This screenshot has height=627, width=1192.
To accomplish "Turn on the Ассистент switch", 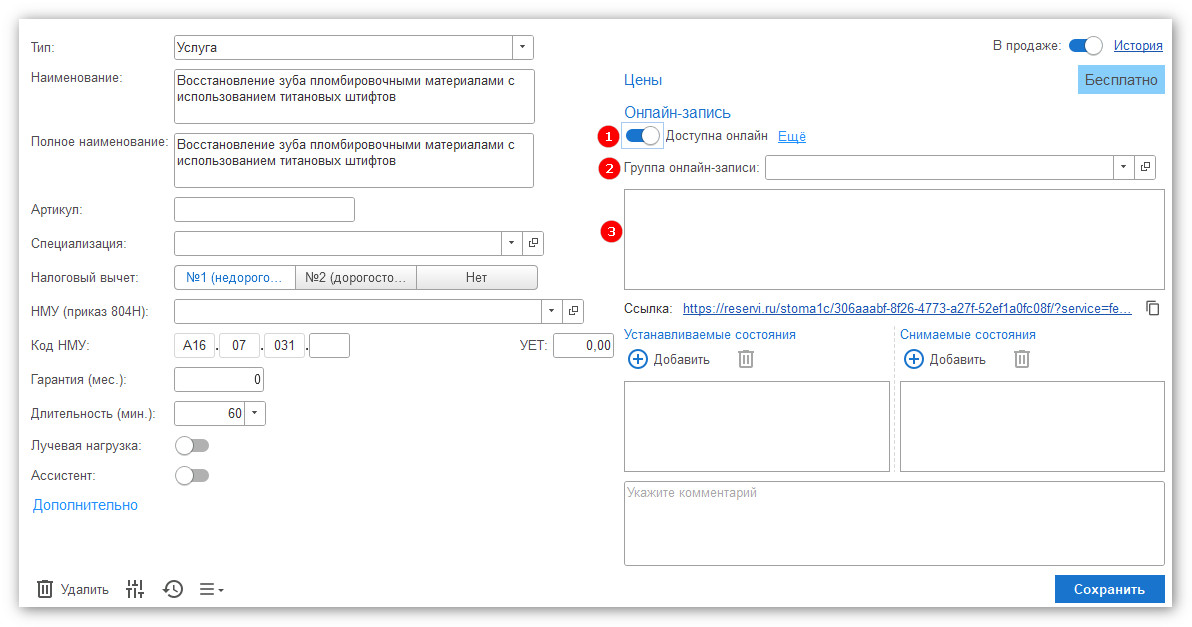I will click(192, 476).
